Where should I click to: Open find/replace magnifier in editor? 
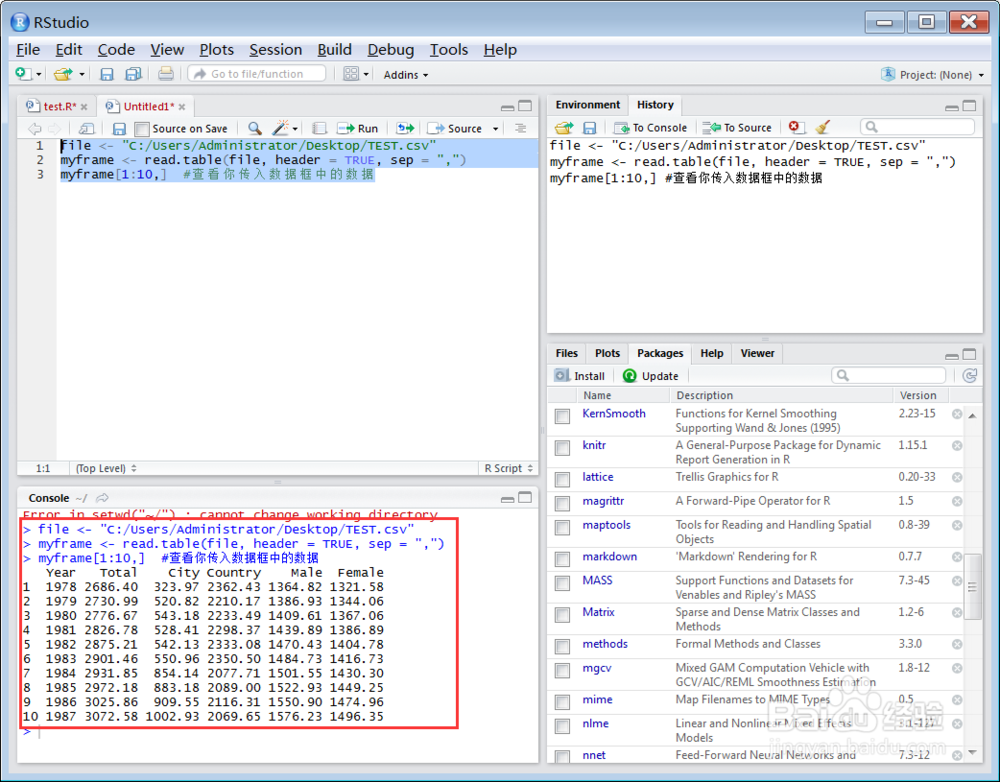coord(254,128)
